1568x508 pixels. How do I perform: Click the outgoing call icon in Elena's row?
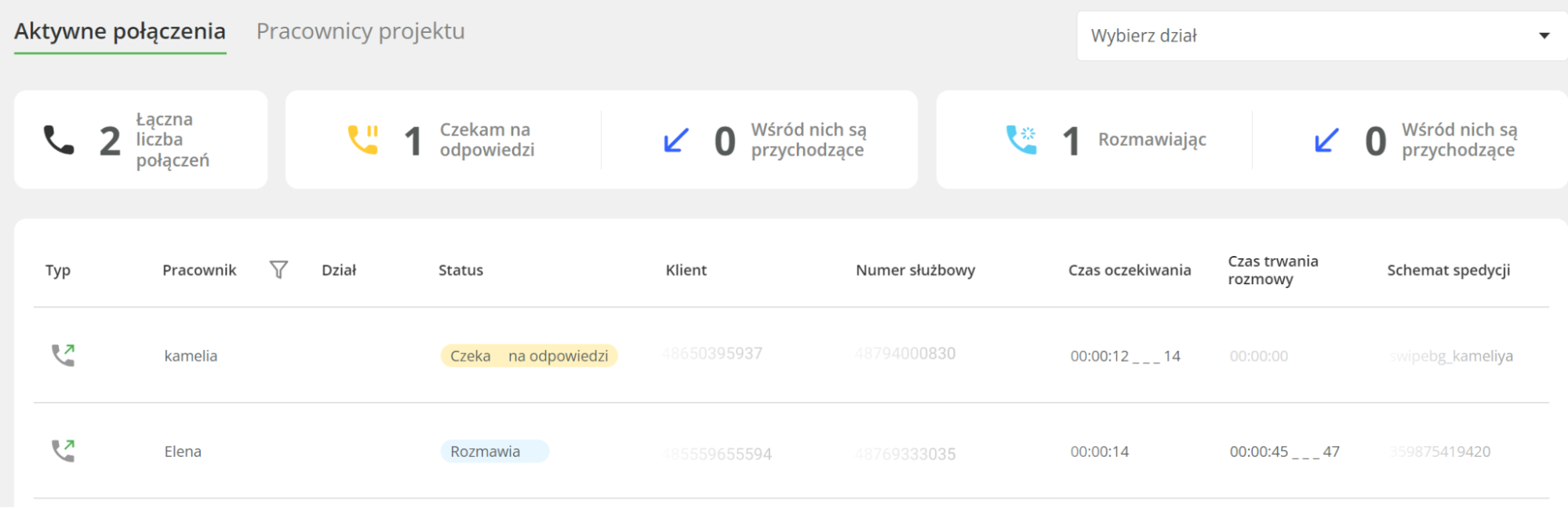click(63, 451)
